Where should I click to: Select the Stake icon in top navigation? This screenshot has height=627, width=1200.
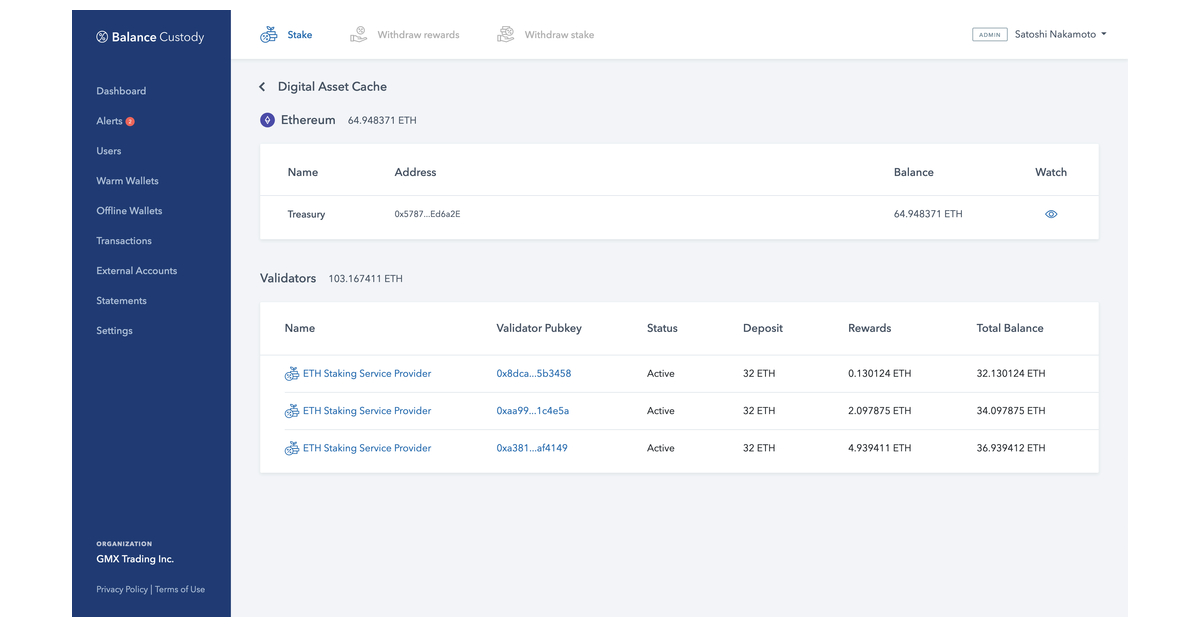tap(268, 33)
